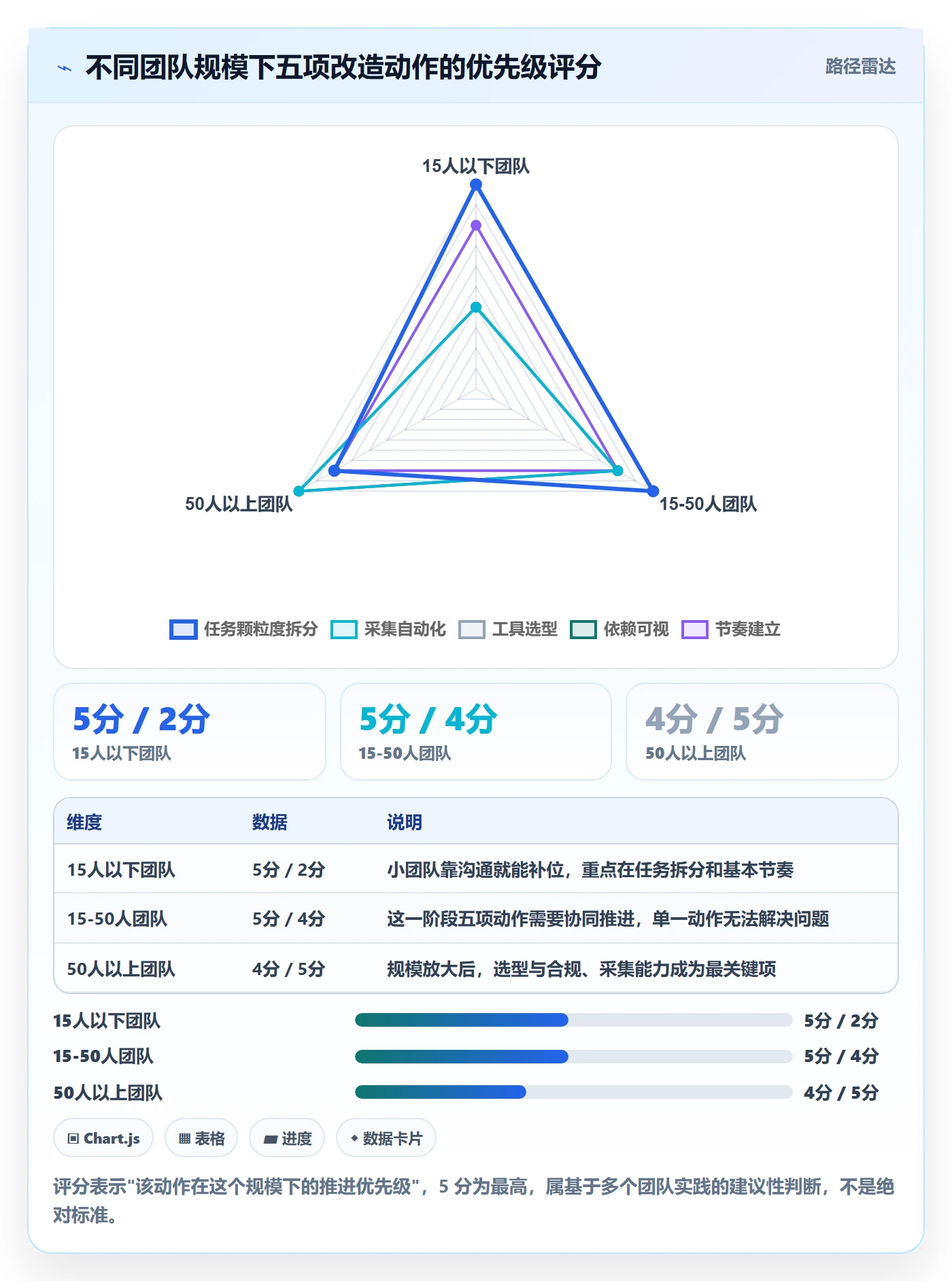
Task: Click the 15-50人团队 progress bar
Action: pyautogui.click(x=573, y=1056)
